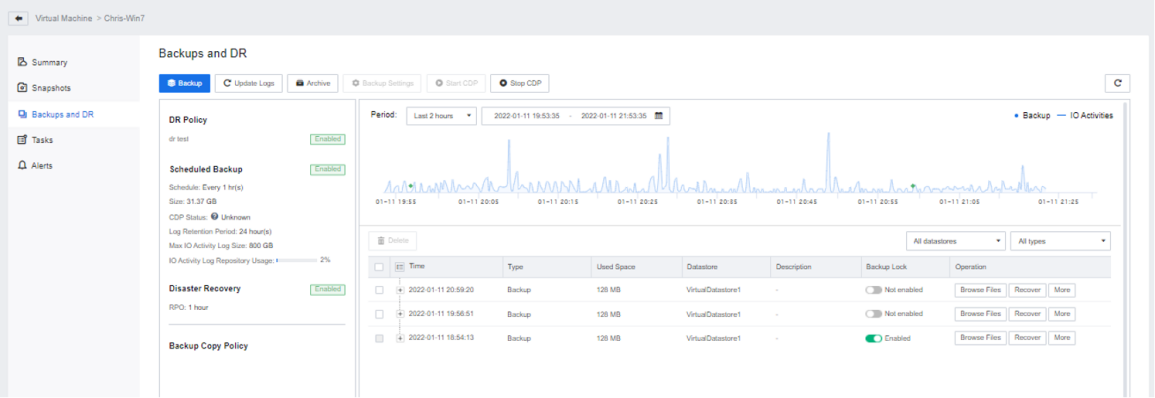Screen dimensions: 1155x398
Task: Click Browse Files for 20:59:20 backup
Action: 980,290
